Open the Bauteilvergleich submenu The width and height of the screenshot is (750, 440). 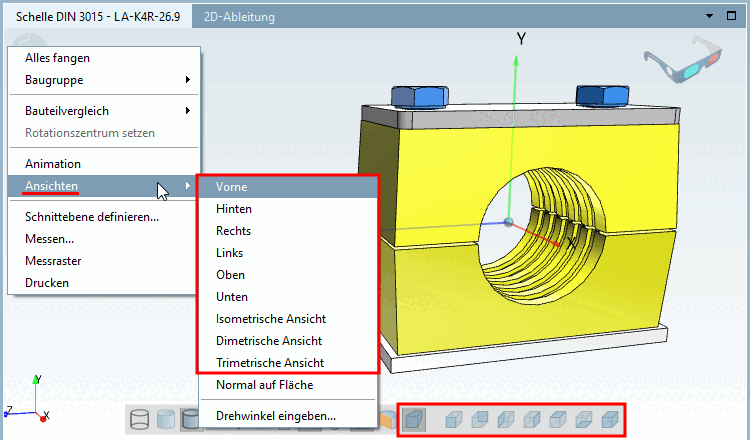point(103,111)
